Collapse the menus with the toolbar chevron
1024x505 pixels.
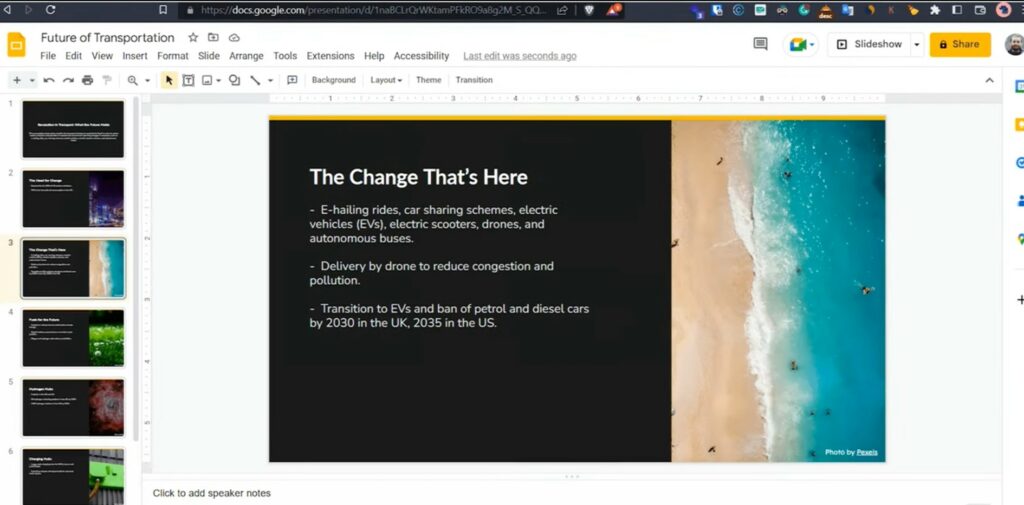point(989,80)
